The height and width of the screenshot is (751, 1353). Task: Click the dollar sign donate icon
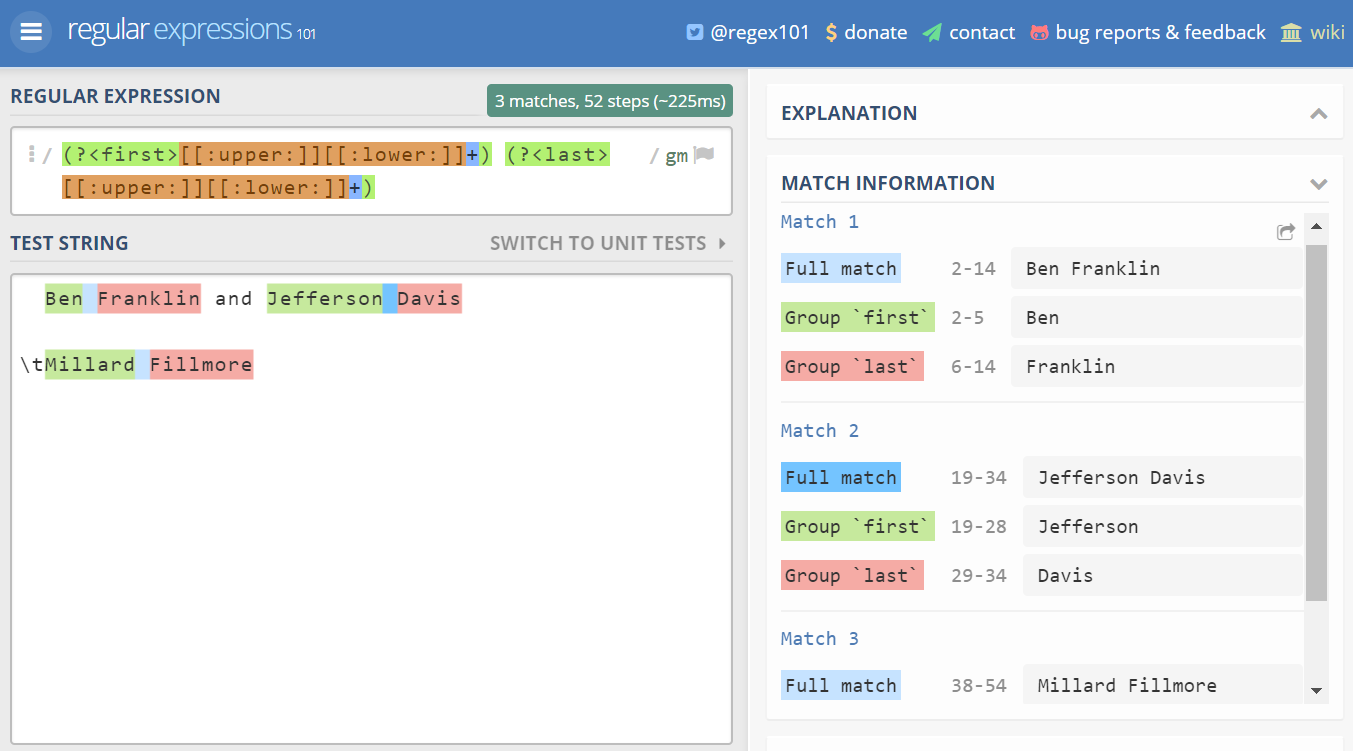pyautogui.click(x=831, y=33)
